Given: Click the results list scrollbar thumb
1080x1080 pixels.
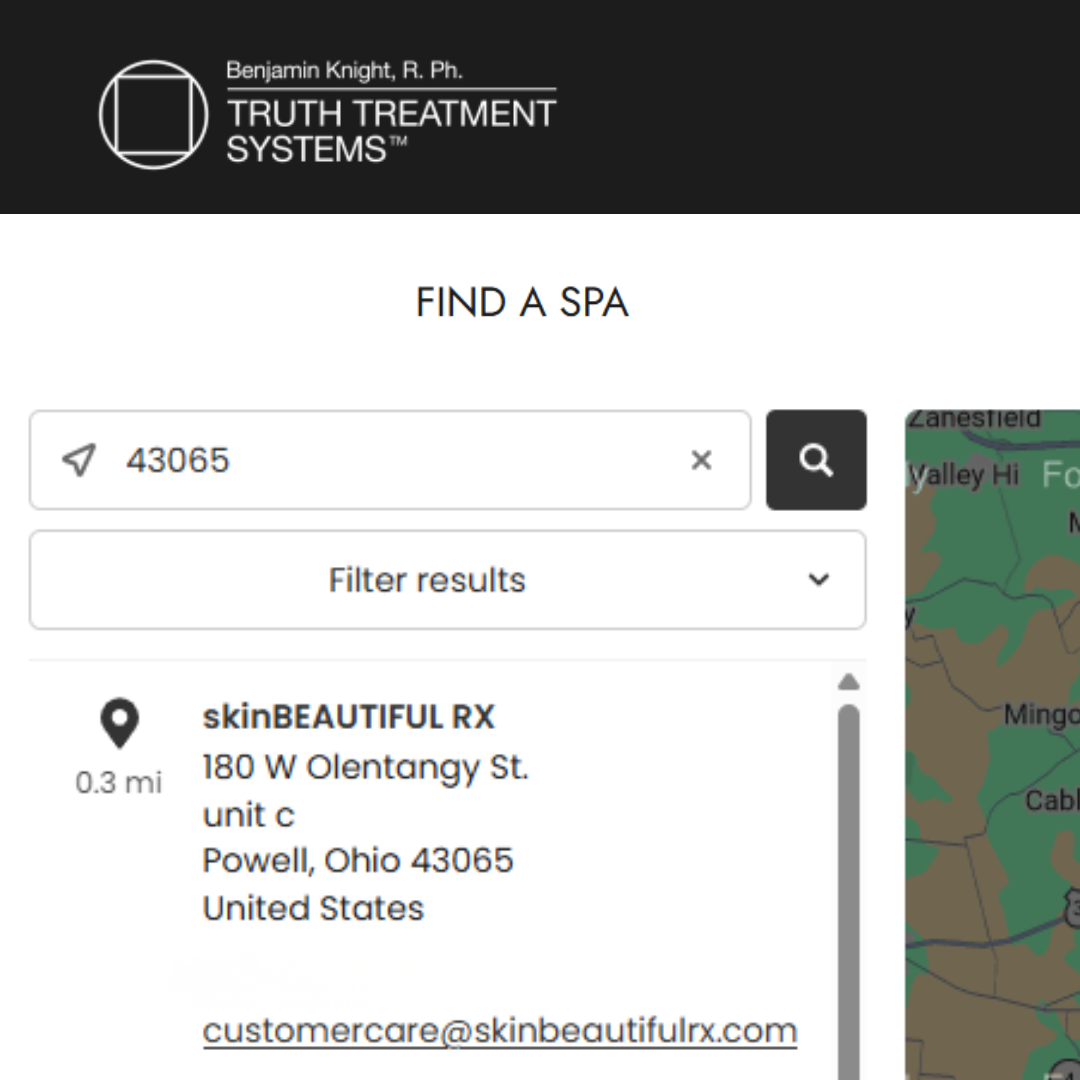Looking at the screenshot, I should click(x=849, y=892).
